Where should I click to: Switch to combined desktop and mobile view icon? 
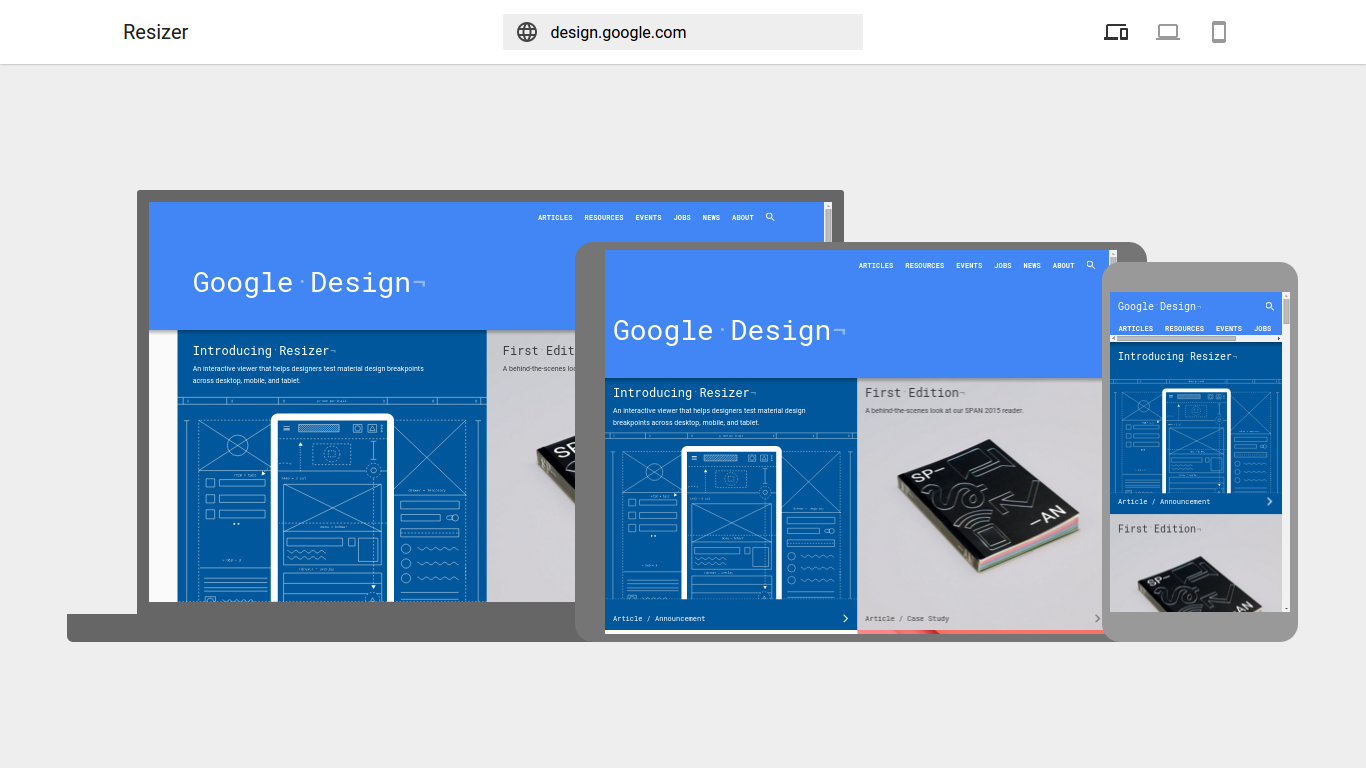pos(1116,32)
